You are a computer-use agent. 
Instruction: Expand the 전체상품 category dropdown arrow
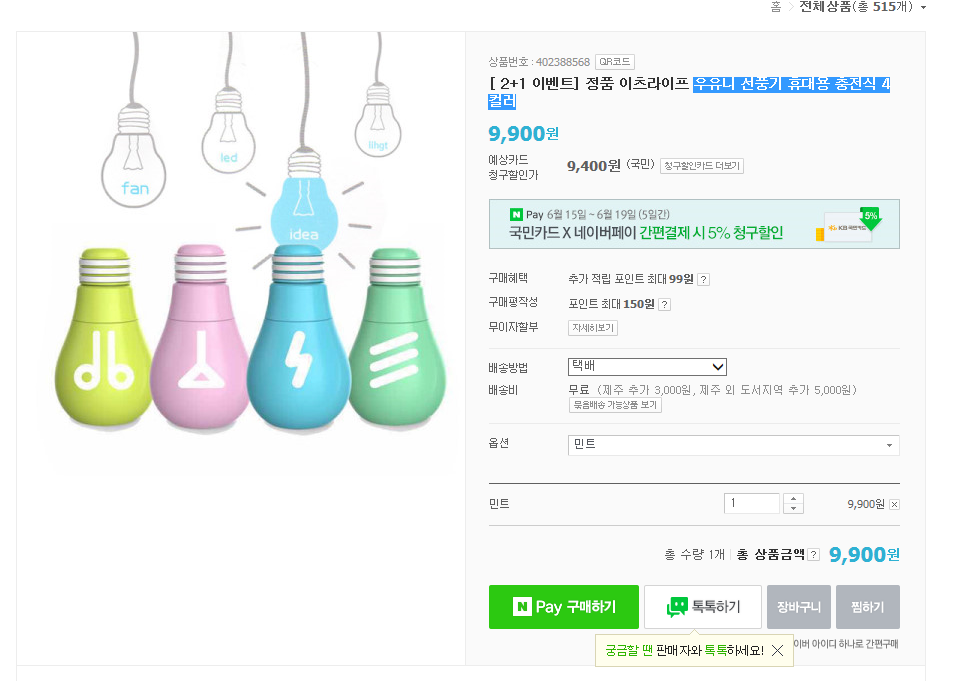(923, 8)
